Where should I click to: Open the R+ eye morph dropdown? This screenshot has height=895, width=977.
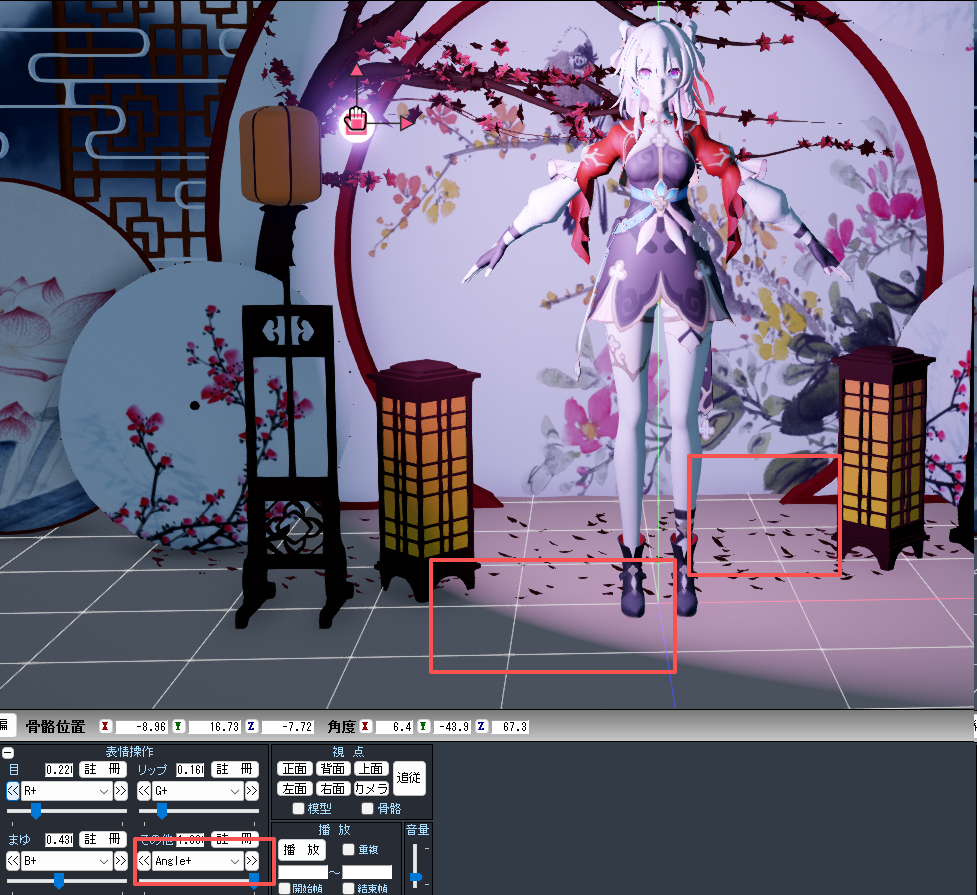pos(67,791)
